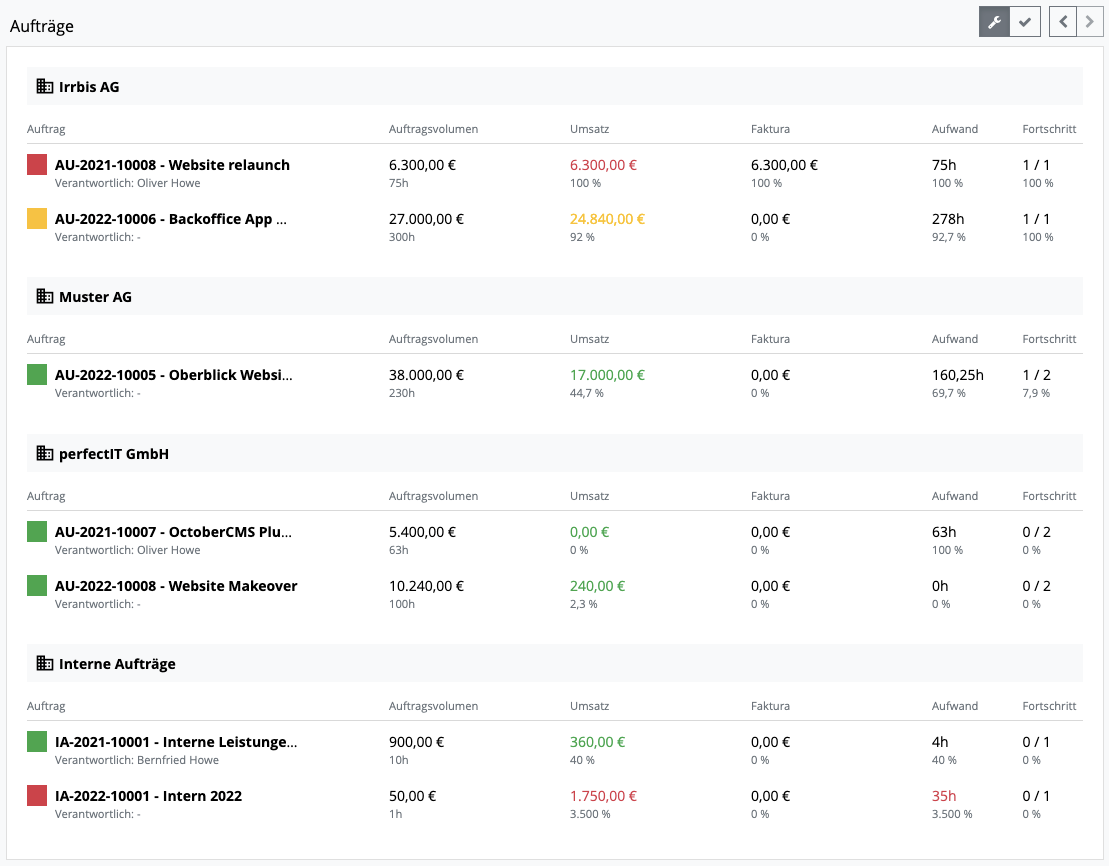Click the building icon beside Interne Aufträge
Image resolution: width=1109 pixels, height=866 pixels.
pos(45,664)
